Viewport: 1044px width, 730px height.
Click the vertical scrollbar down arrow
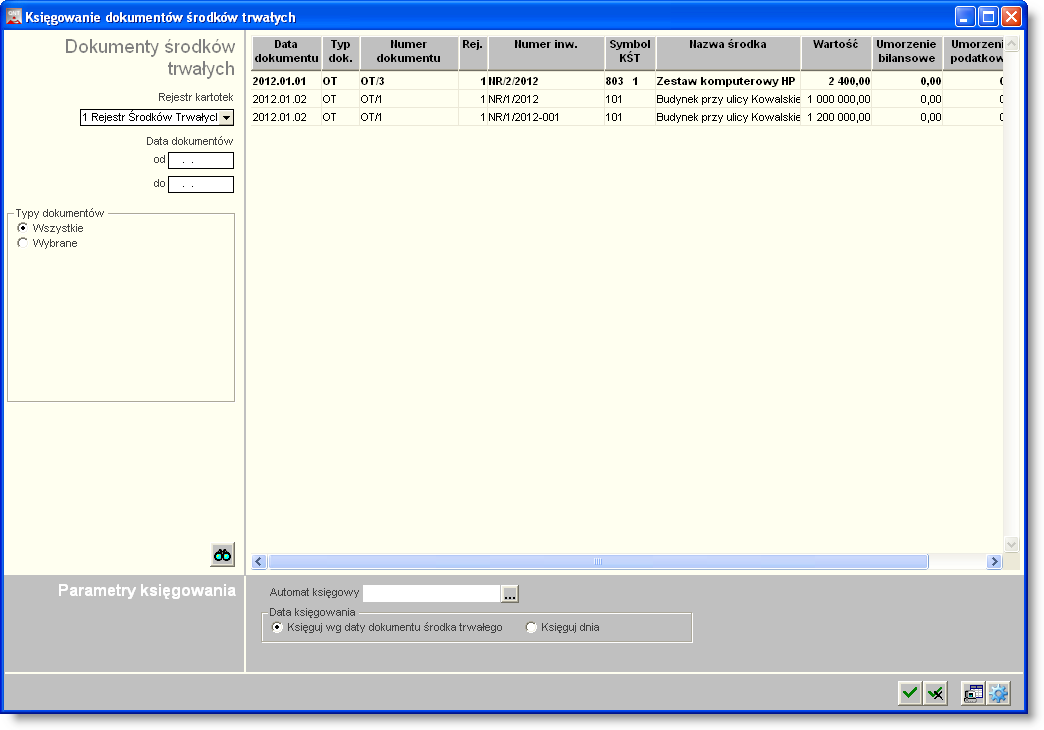1011,544
